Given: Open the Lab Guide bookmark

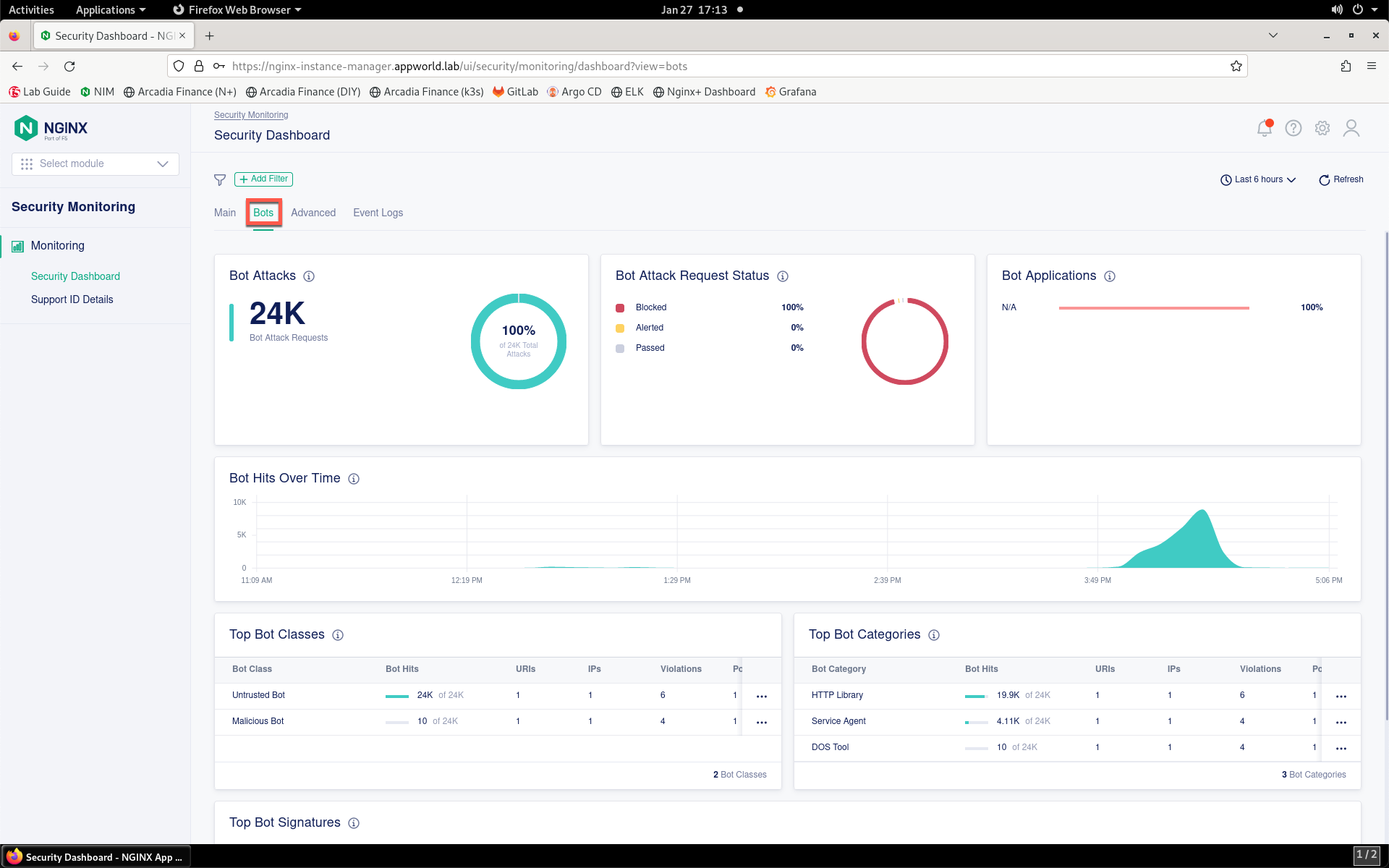Looking at the screenshot, I should point(40,92).
